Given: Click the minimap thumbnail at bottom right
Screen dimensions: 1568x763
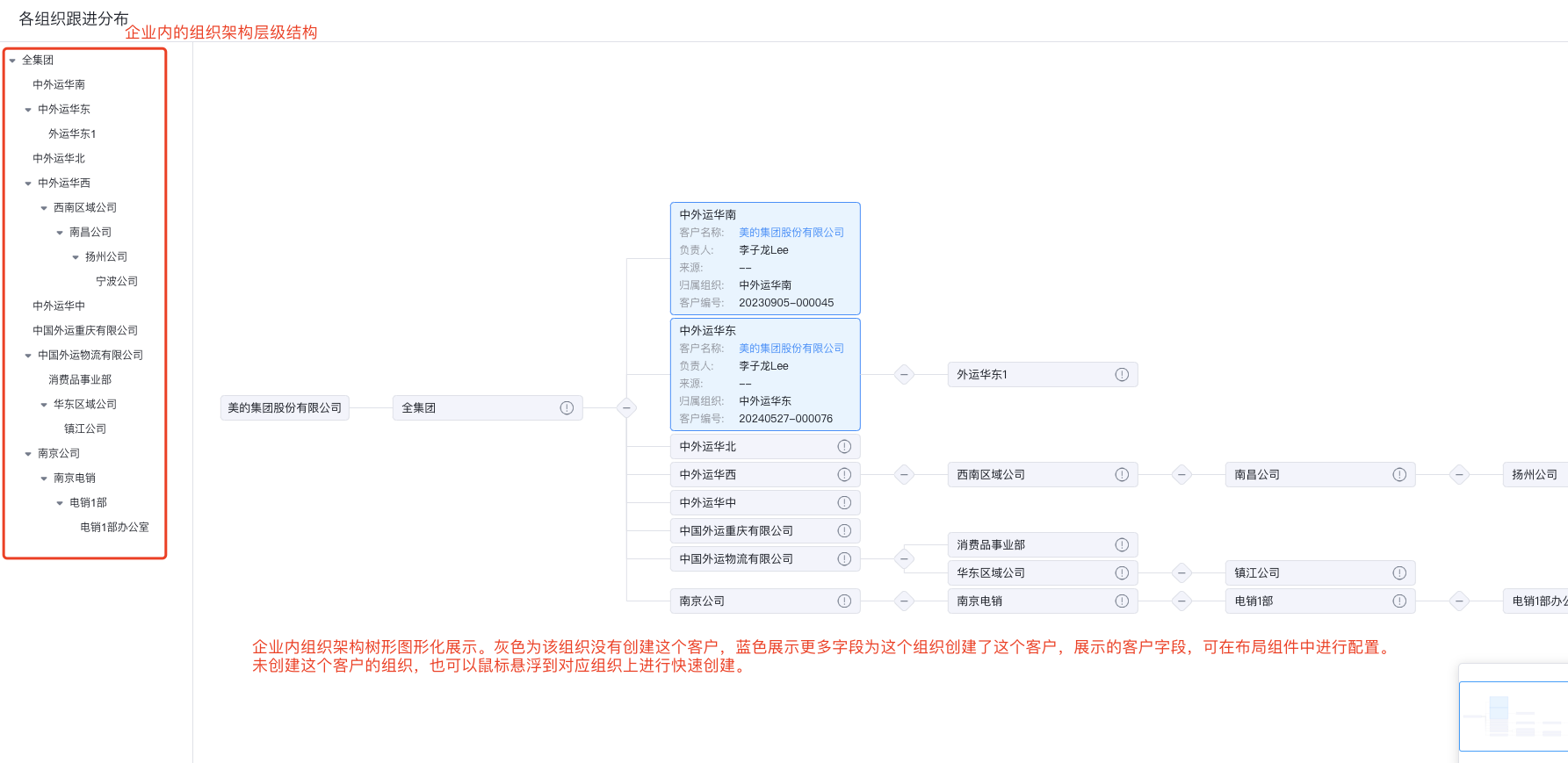Looking at the screenshot, I should pos(1514,716).
